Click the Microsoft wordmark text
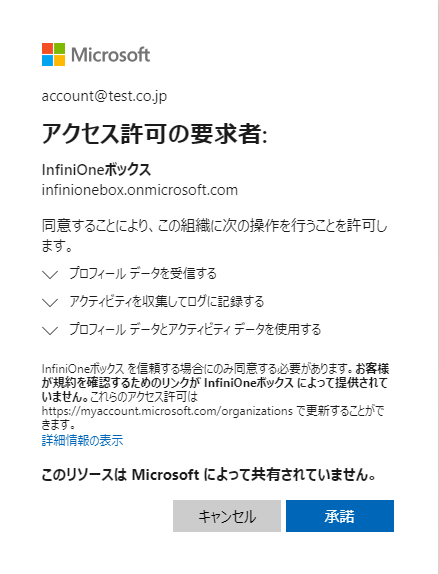439x574 pixels. [x=111, y=55]
